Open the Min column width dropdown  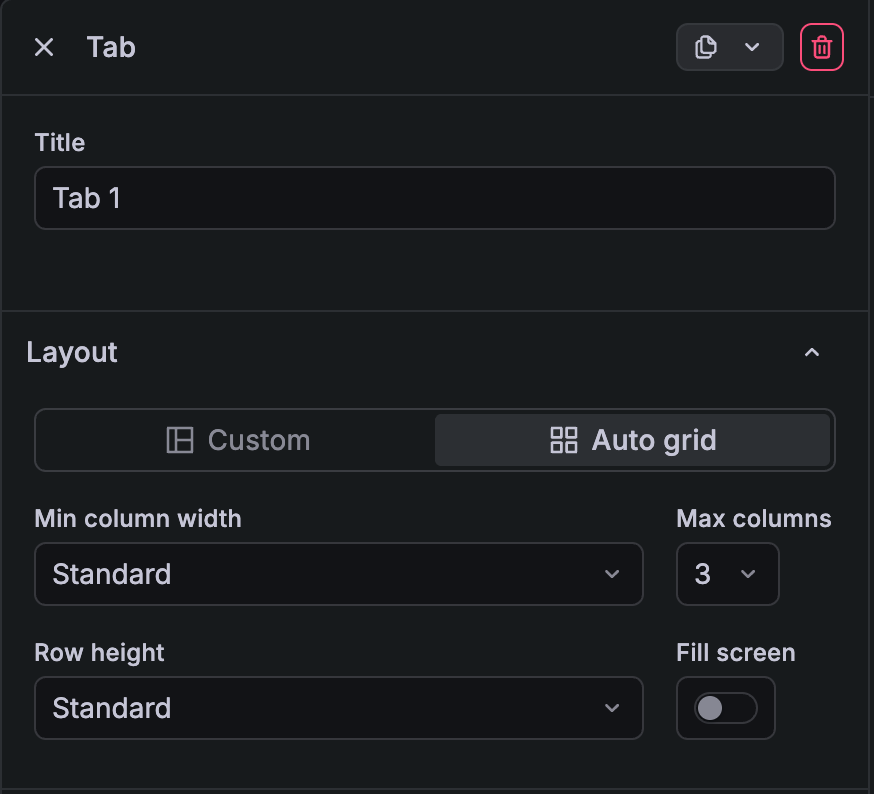338,574
